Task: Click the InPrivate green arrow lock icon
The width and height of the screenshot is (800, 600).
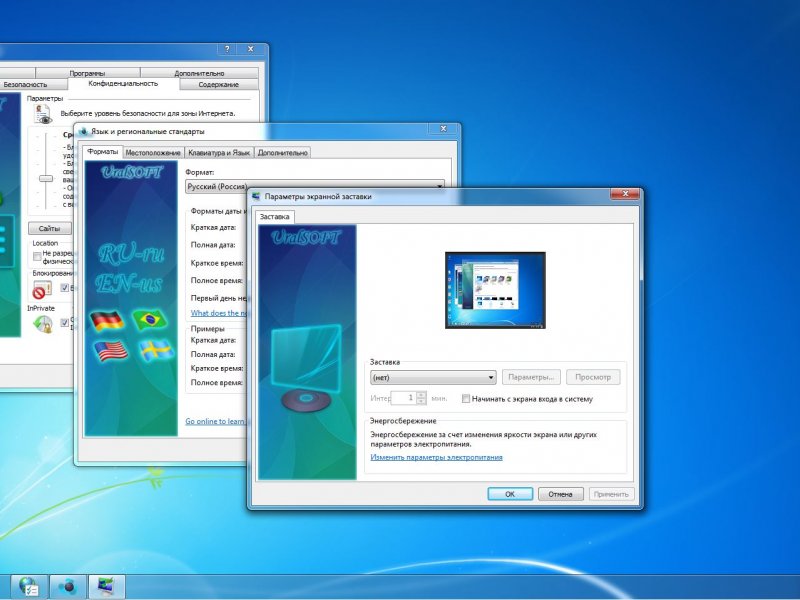Action: pos(43,324)
